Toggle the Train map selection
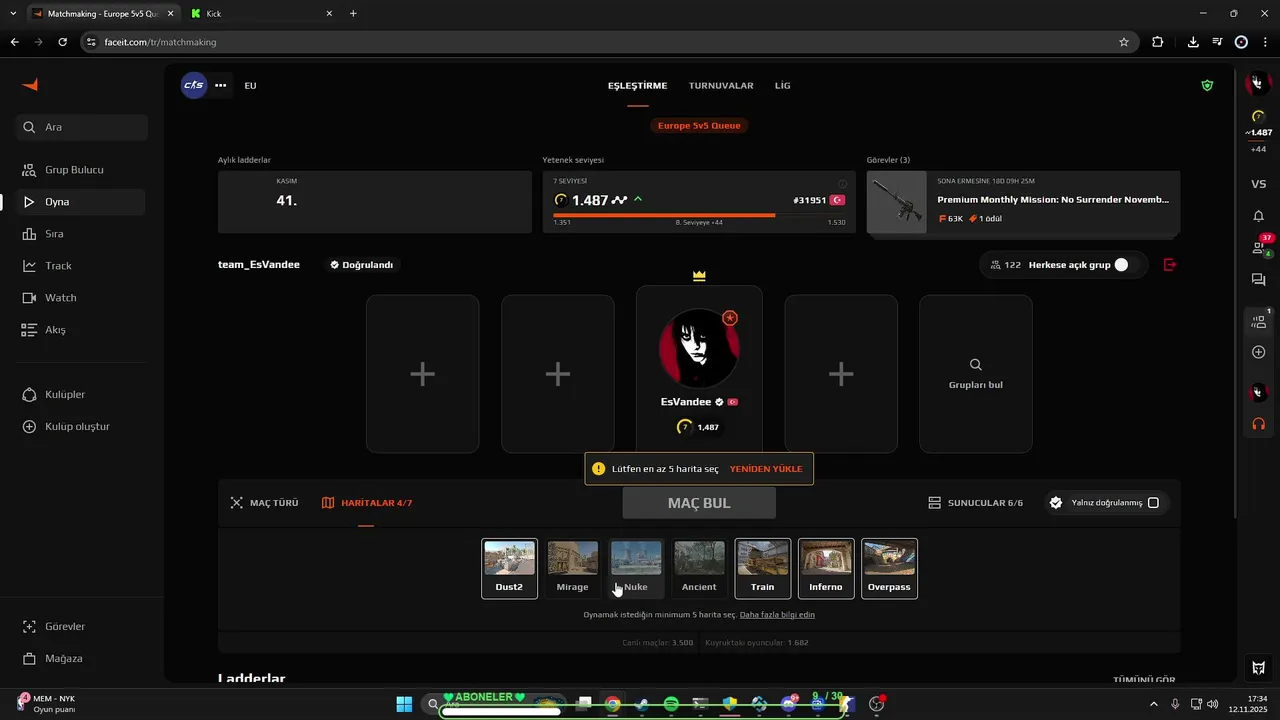 [x=763, y=568]
